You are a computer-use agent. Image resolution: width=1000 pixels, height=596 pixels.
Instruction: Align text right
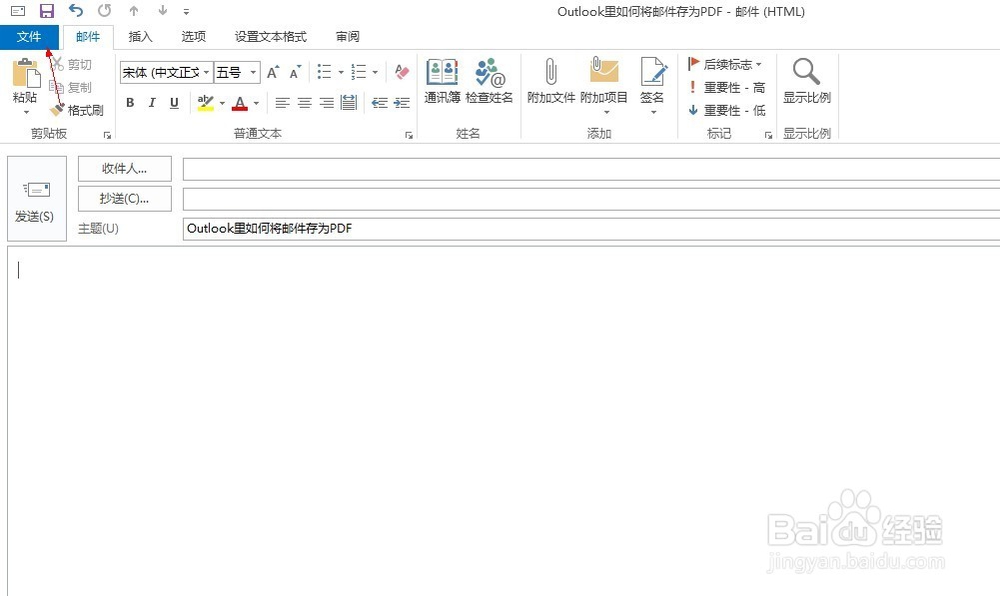[x=327, y=103]
